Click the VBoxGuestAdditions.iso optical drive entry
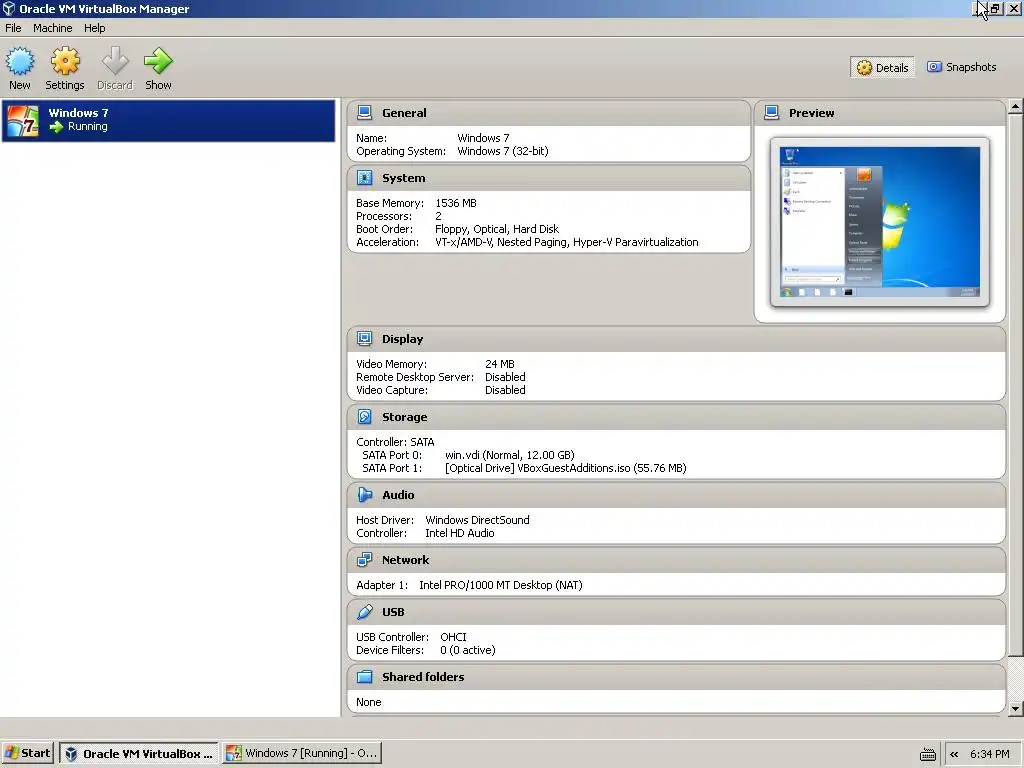Viewport: 1024px width, 768px height. click(566, 468)
